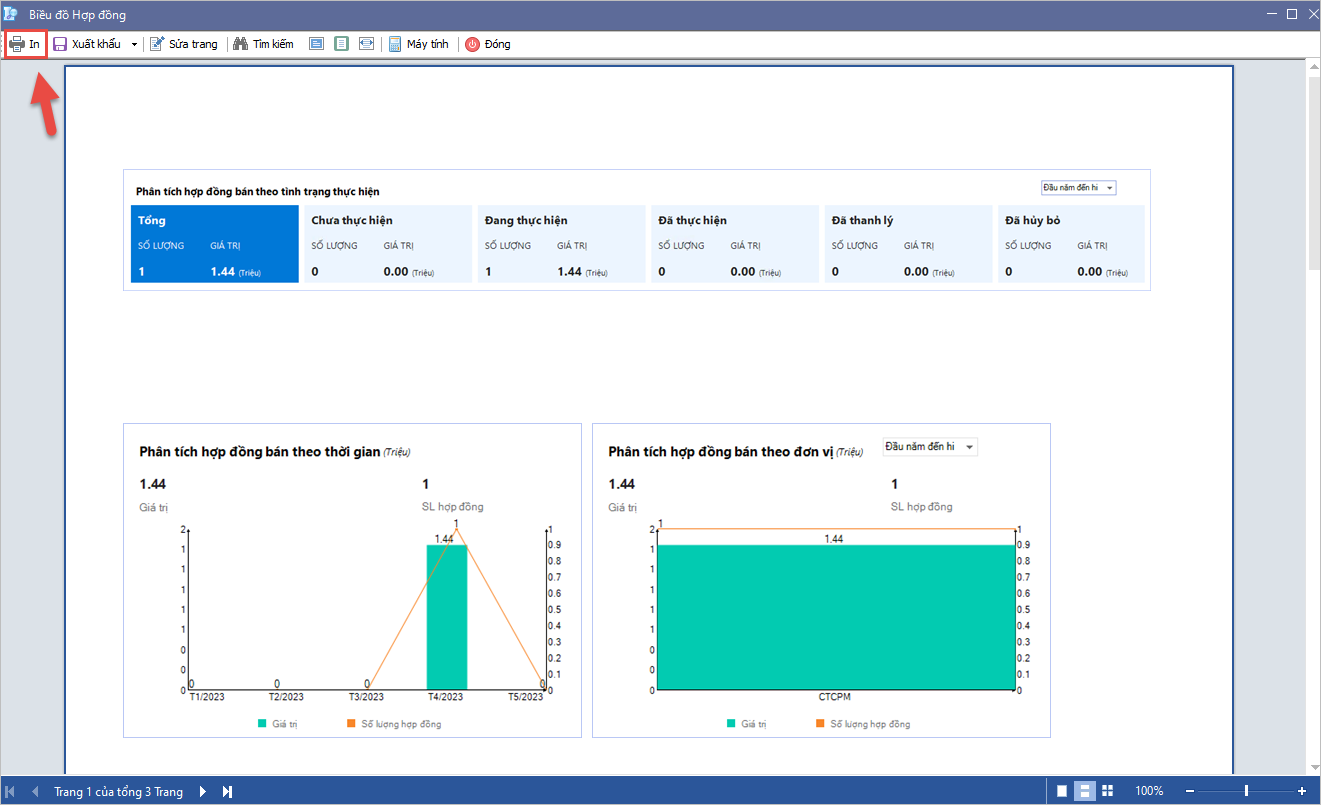
Task: Click the In (Print) printer icon
Action: point(17,44)
